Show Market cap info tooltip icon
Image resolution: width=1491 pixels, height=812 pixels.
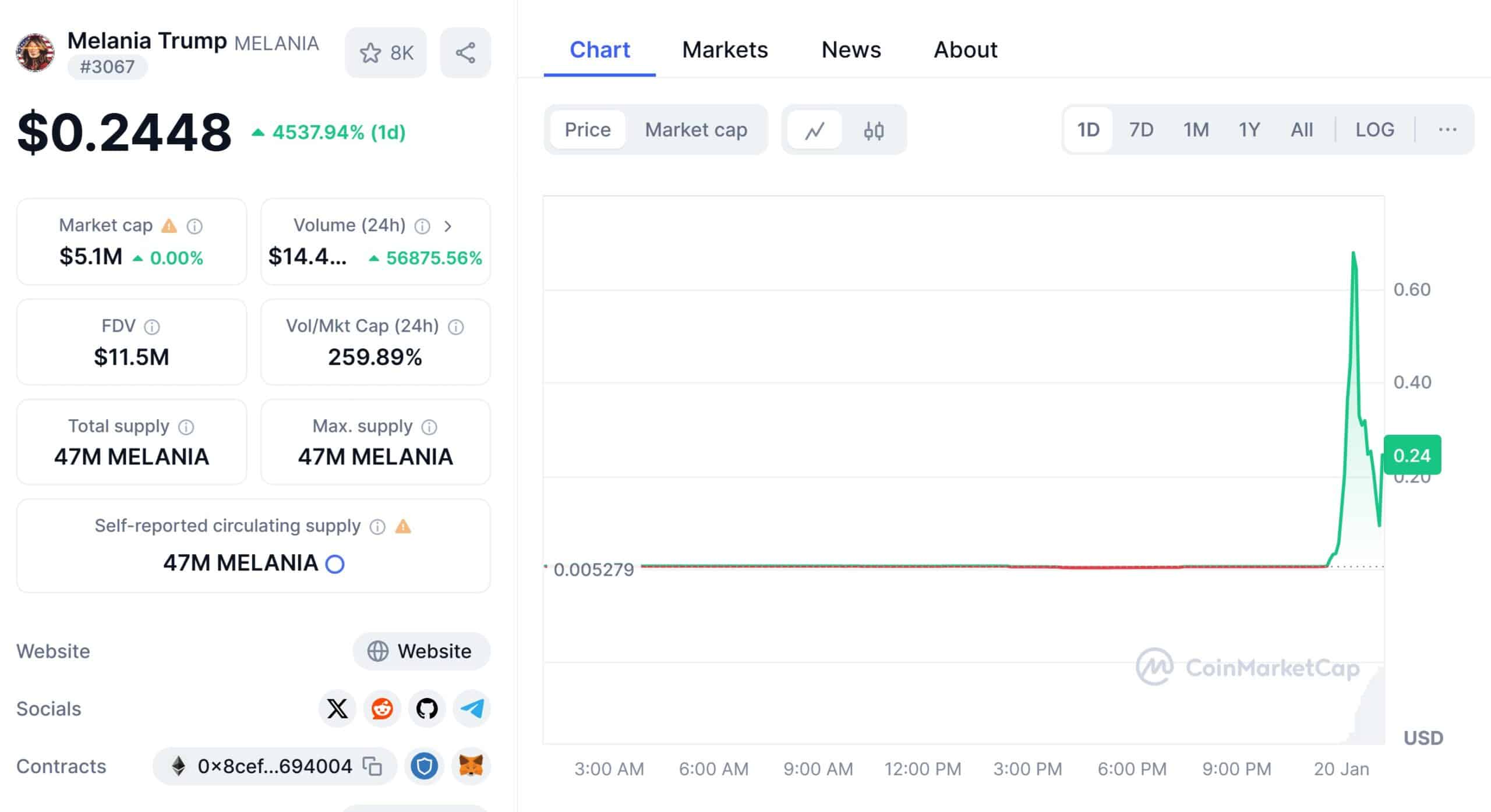195,226
